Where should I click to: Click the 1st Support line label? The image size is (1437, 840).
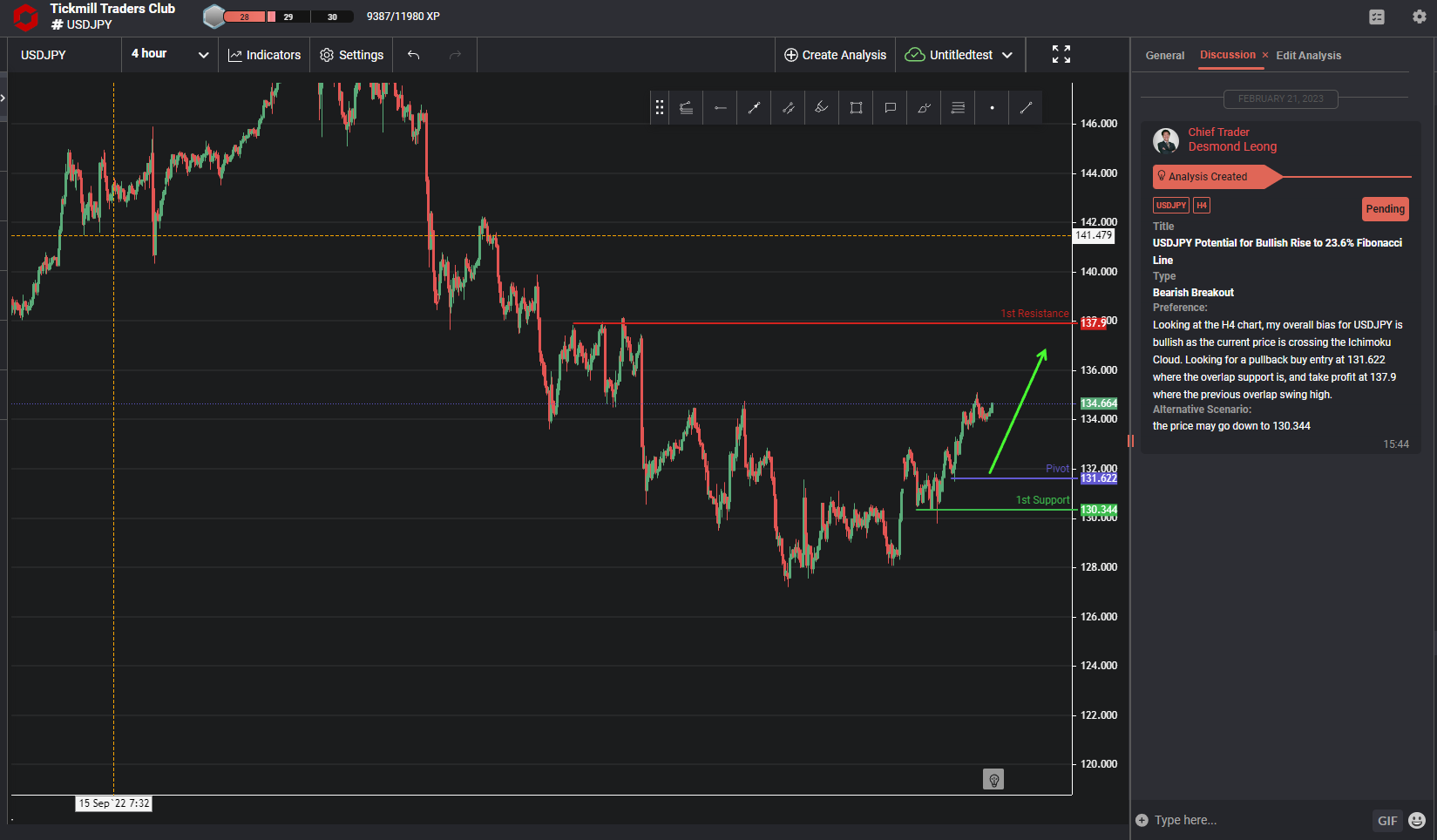pyautogui.click(x=1042, y=500)
